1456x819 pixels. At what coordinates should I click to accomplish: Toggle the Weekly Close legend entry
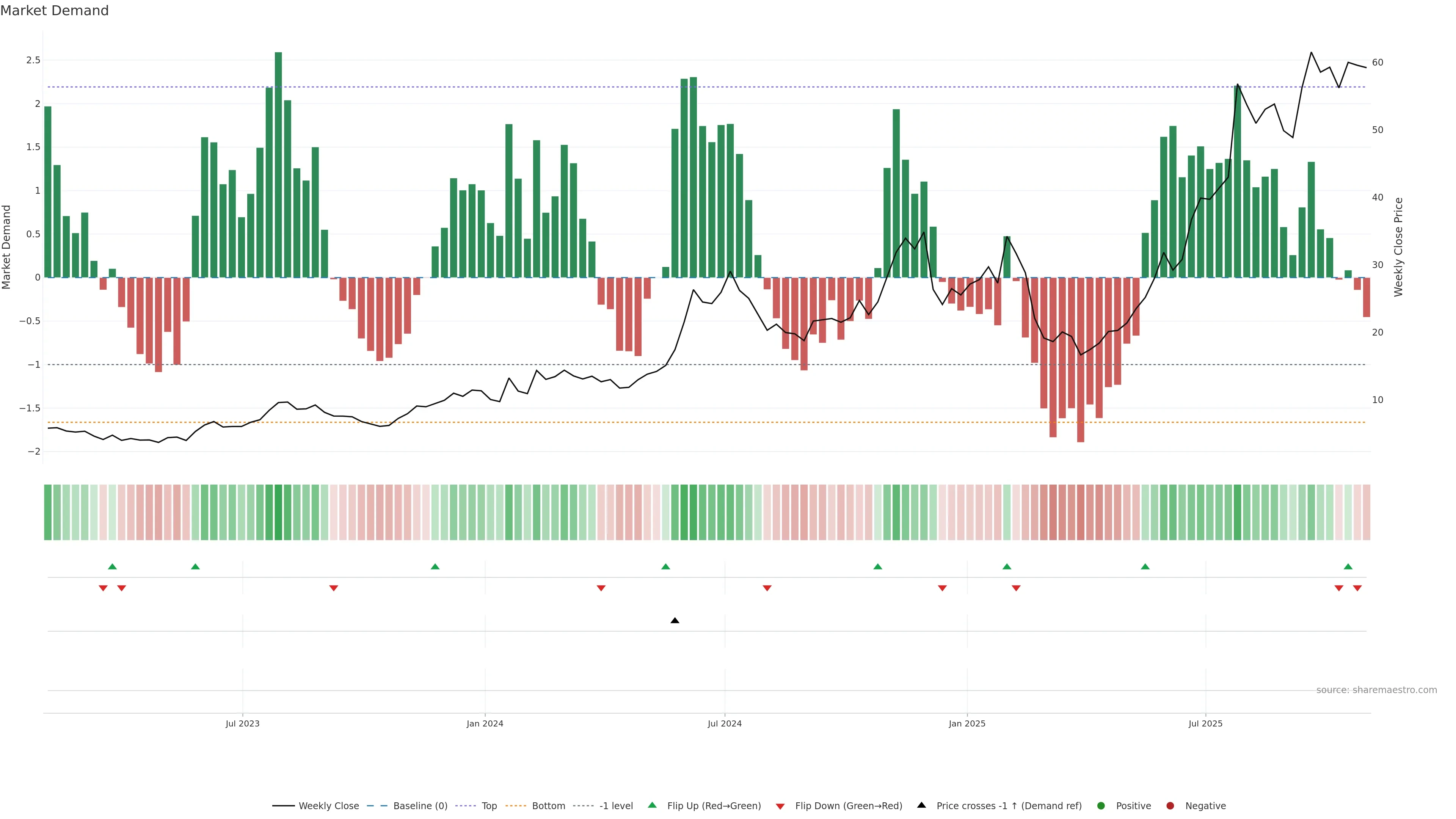[328, 805]
